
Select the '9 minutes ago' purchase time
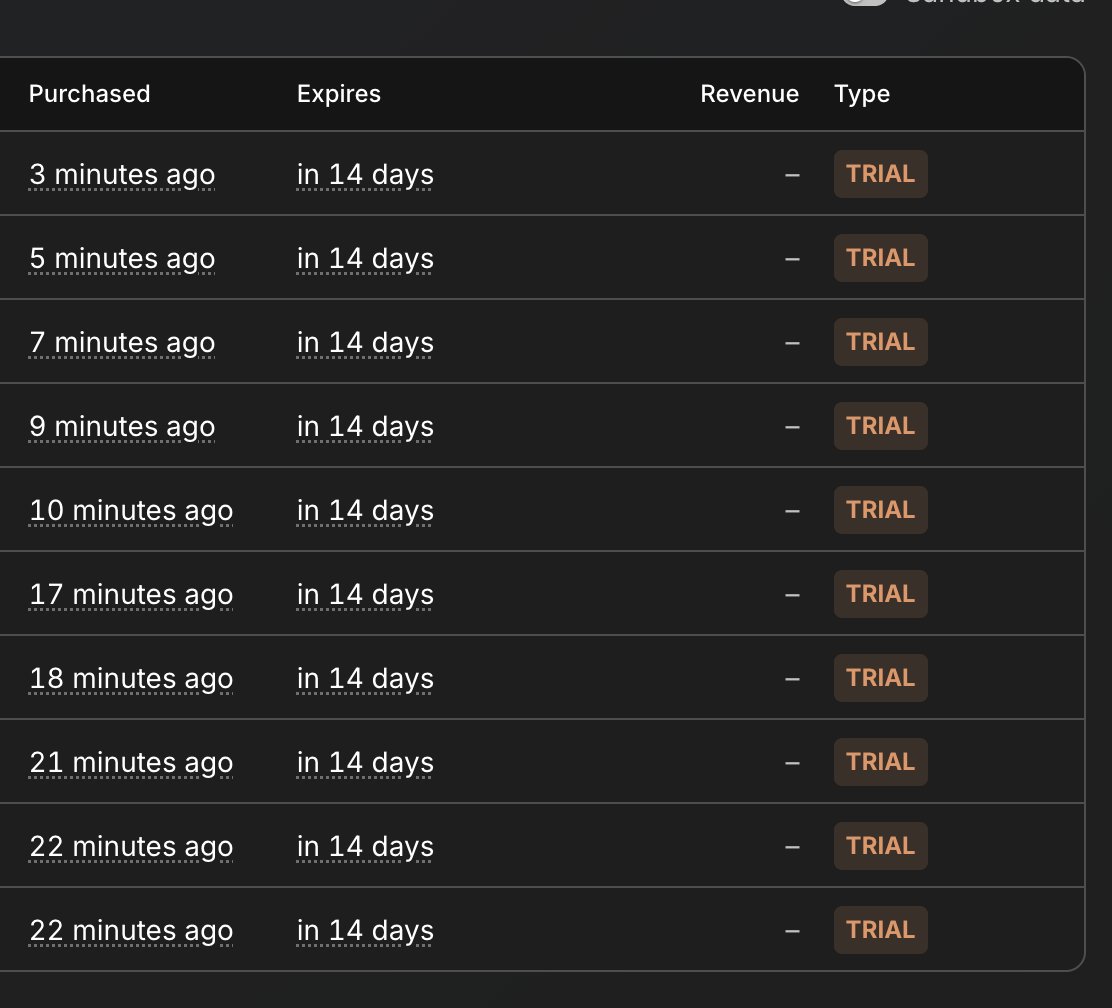pos(122,426)
